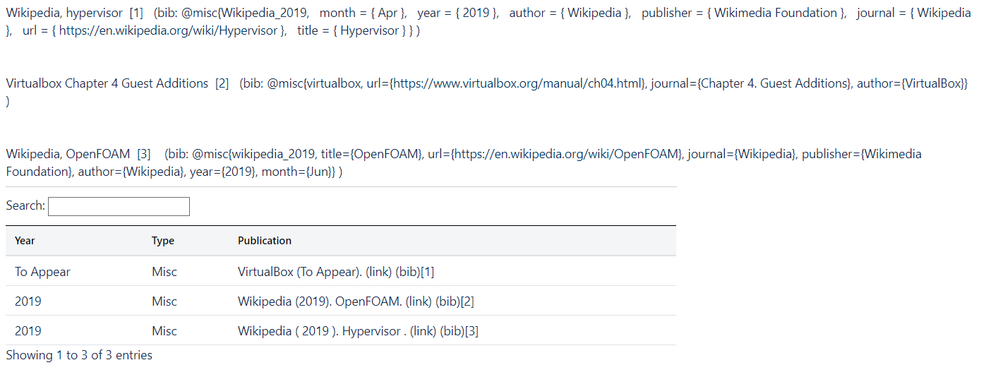
Task: Click the en.wikipedia.org/wiki/Hypervisor URL text
Action: coord(169,31)
